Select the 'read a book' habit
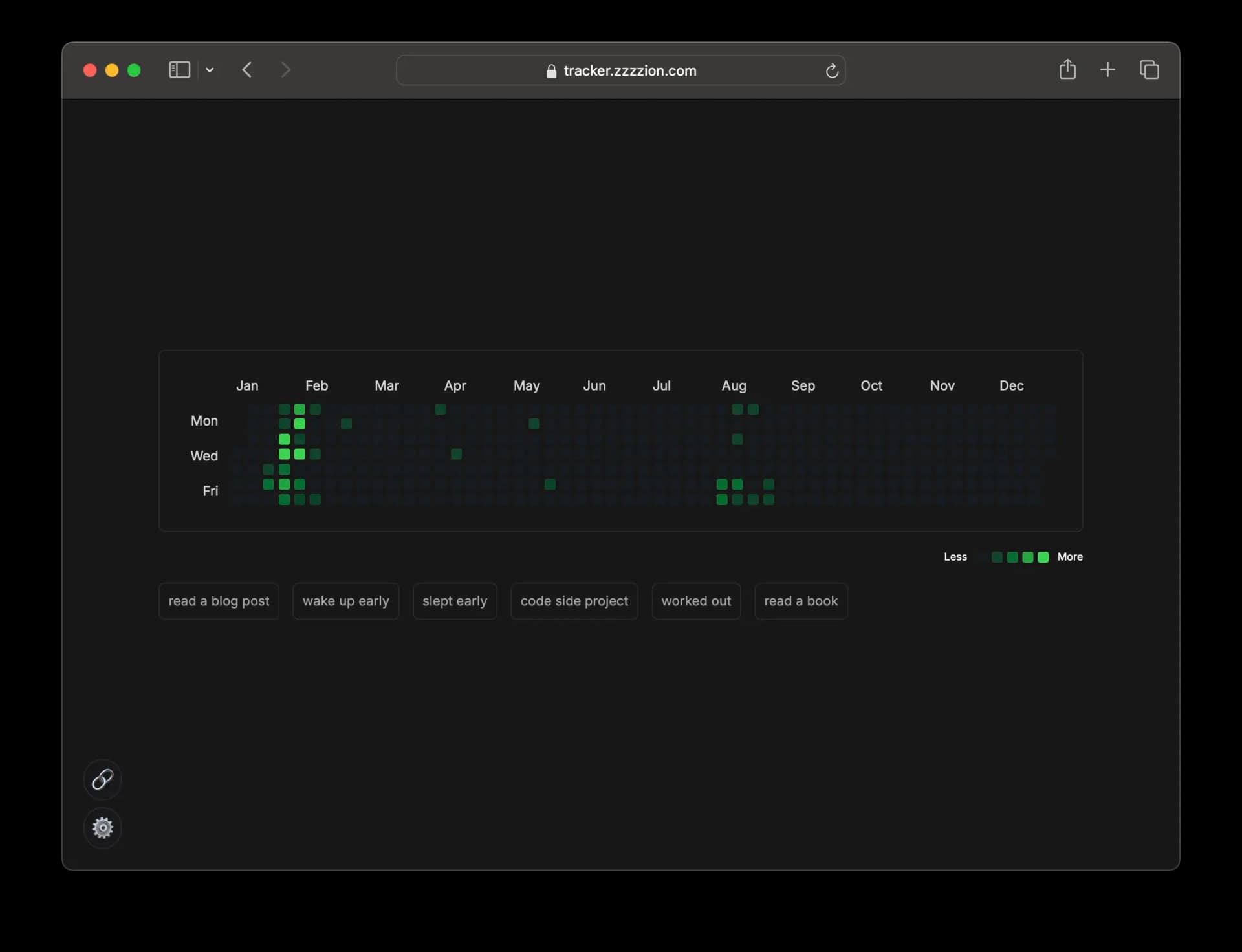Viewport: 1242px width, 952px height. point(801,601)
